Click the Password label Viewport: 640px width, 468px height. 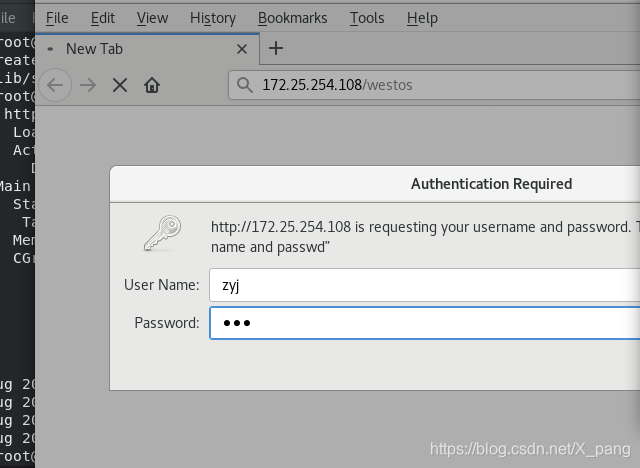click(x=167, y=323)
